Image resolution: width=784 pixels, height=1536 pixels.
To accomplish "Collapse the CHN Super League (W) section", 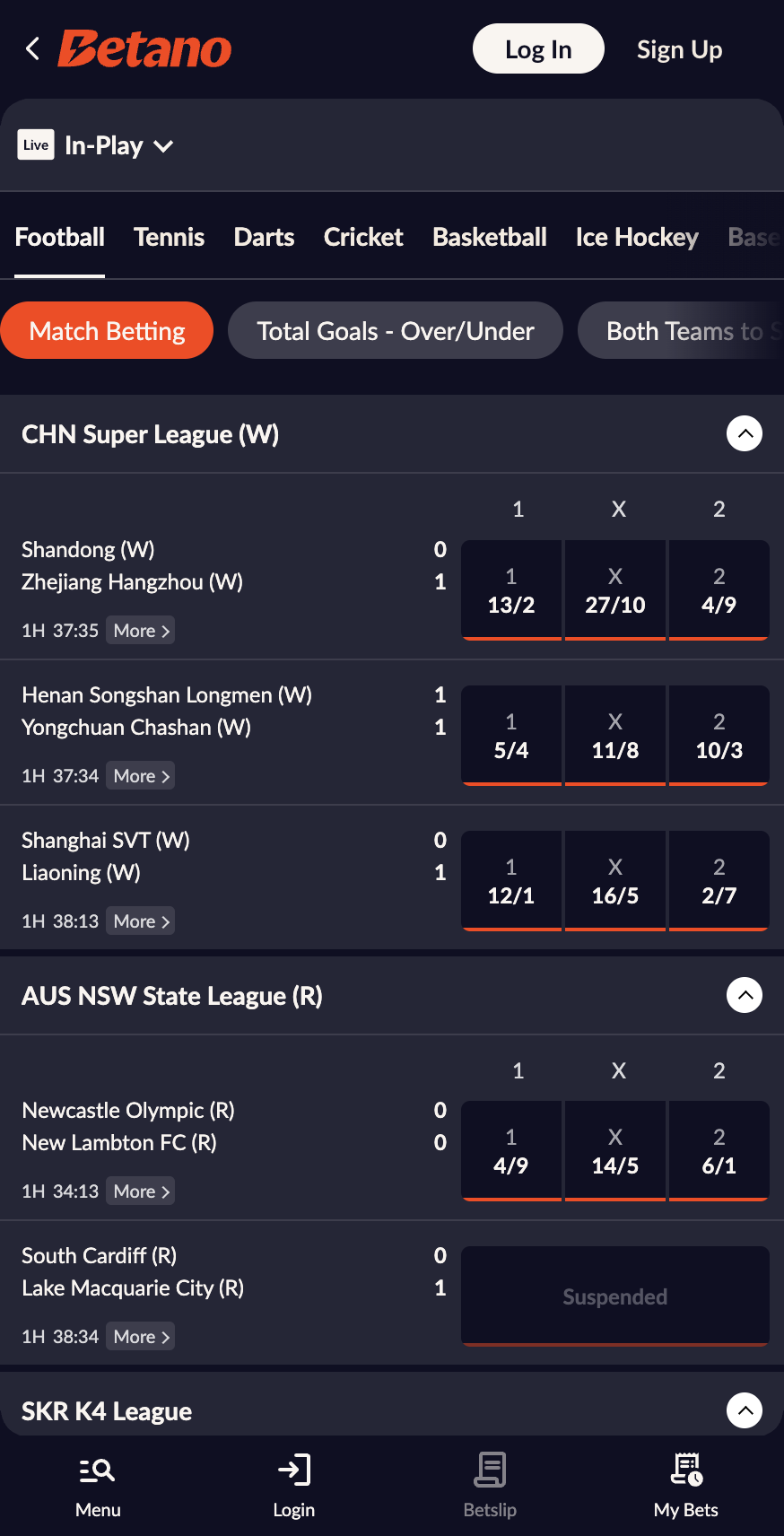I will [x=744, y=434].
